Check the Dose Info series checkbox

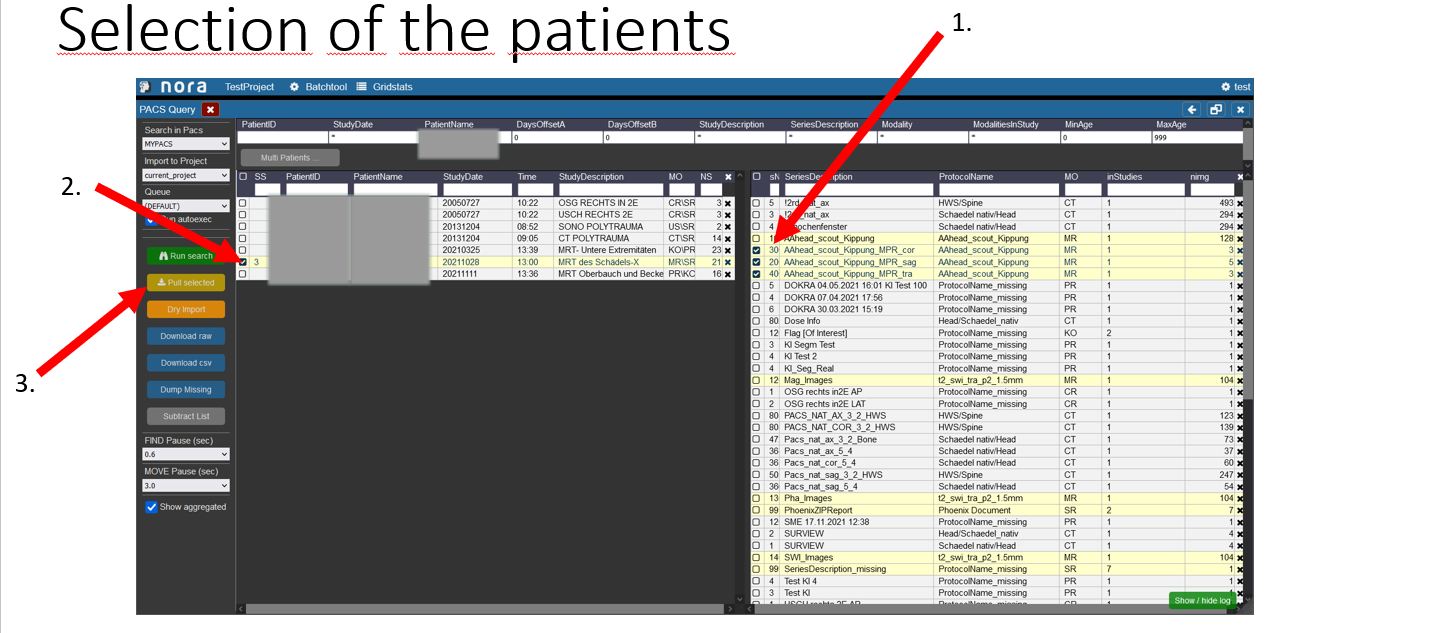756,321
